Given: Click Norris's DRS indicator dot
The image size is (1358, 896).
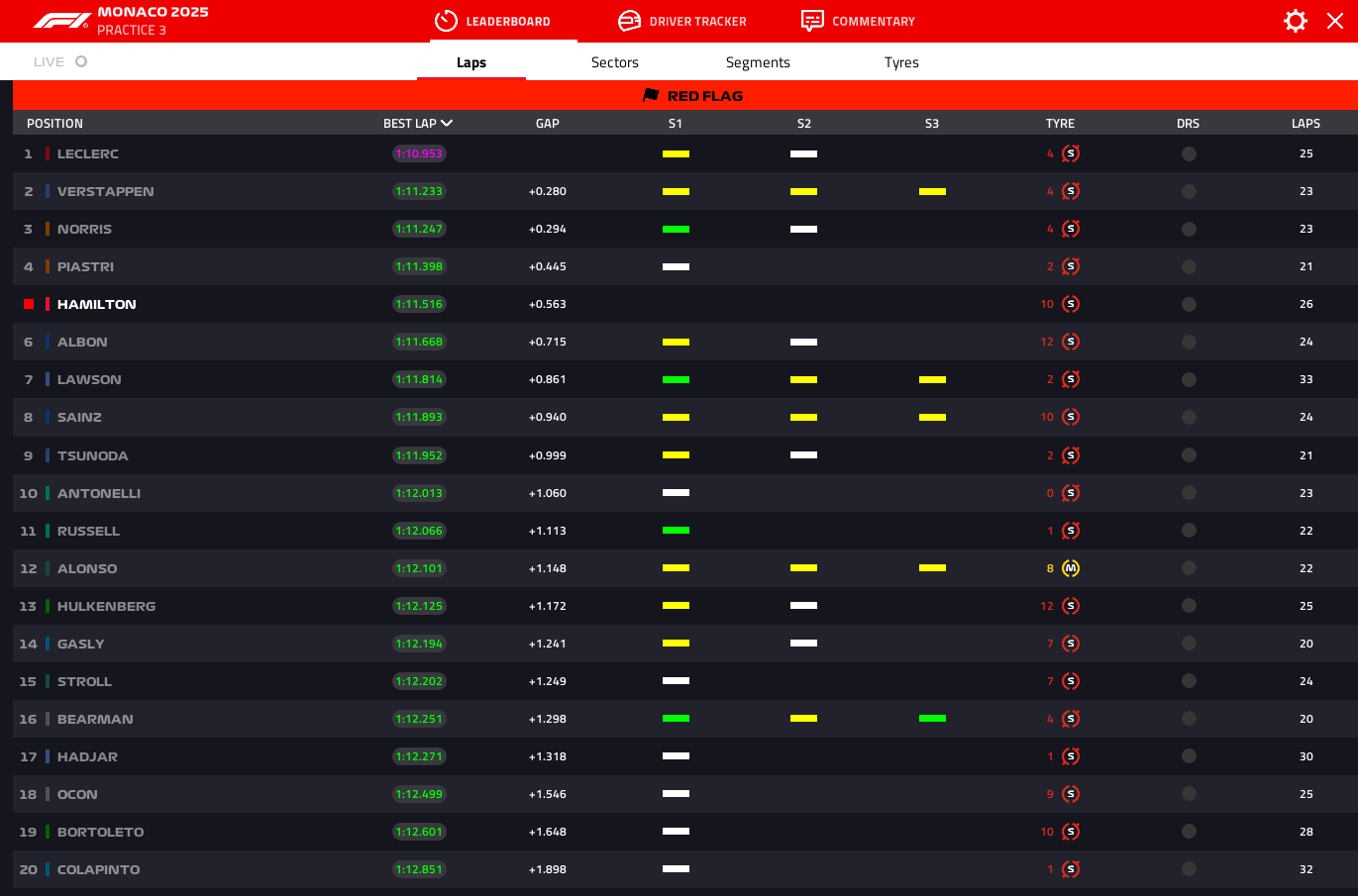Looking at the screenshot, I should click(1189, 229).
